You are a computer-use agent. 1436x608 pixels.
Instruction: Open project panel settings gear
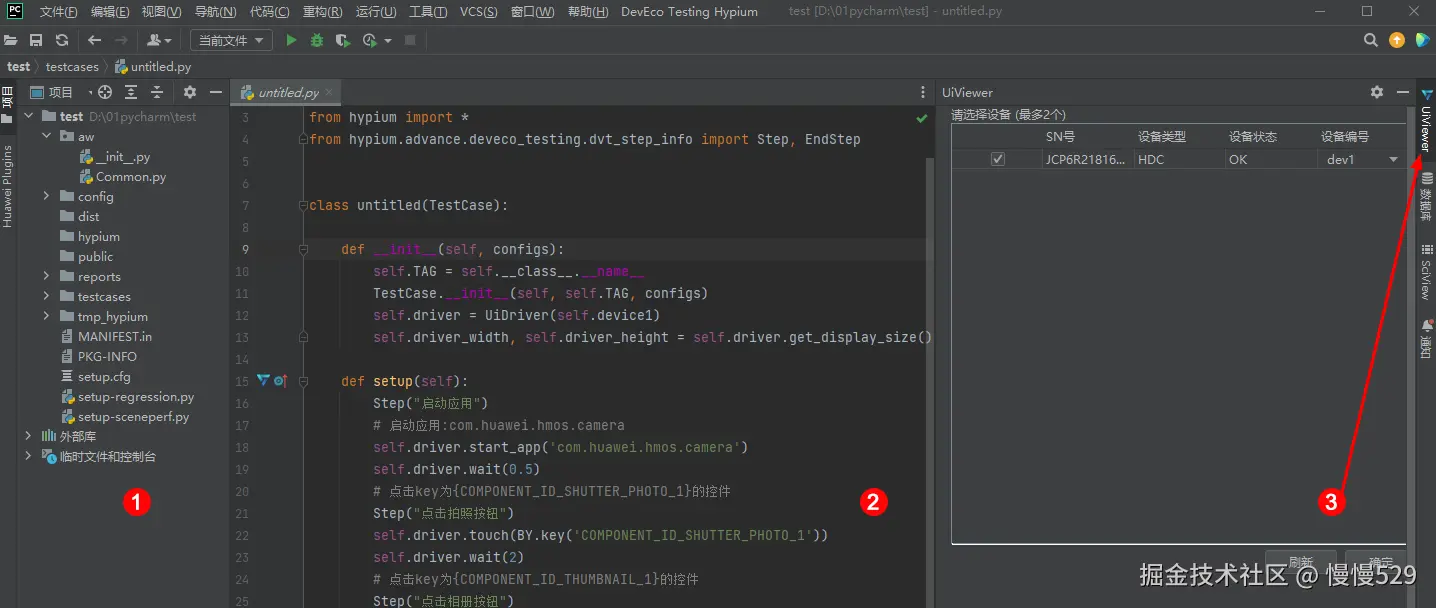pyautogui.click(x=190, y=92)
